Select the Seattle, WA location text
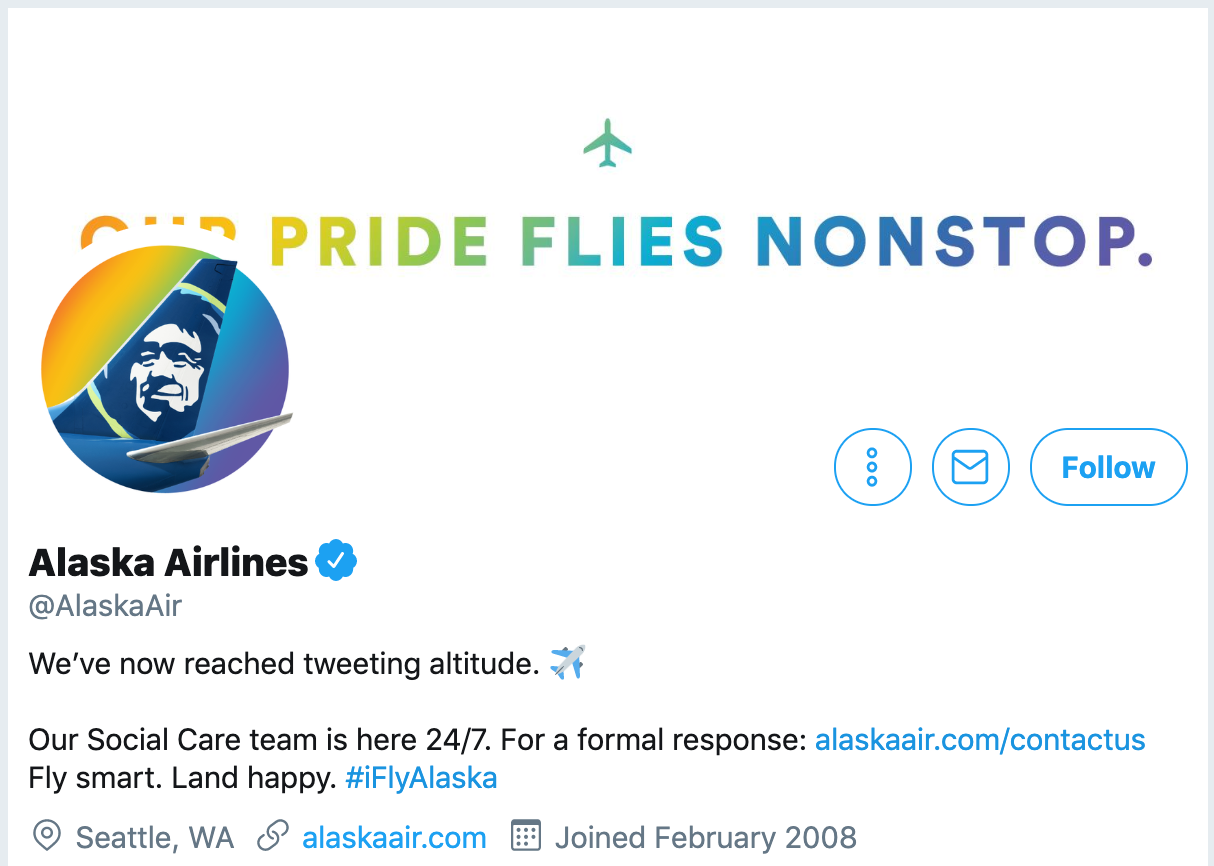 pyautogui.click(x=150, y=836)
